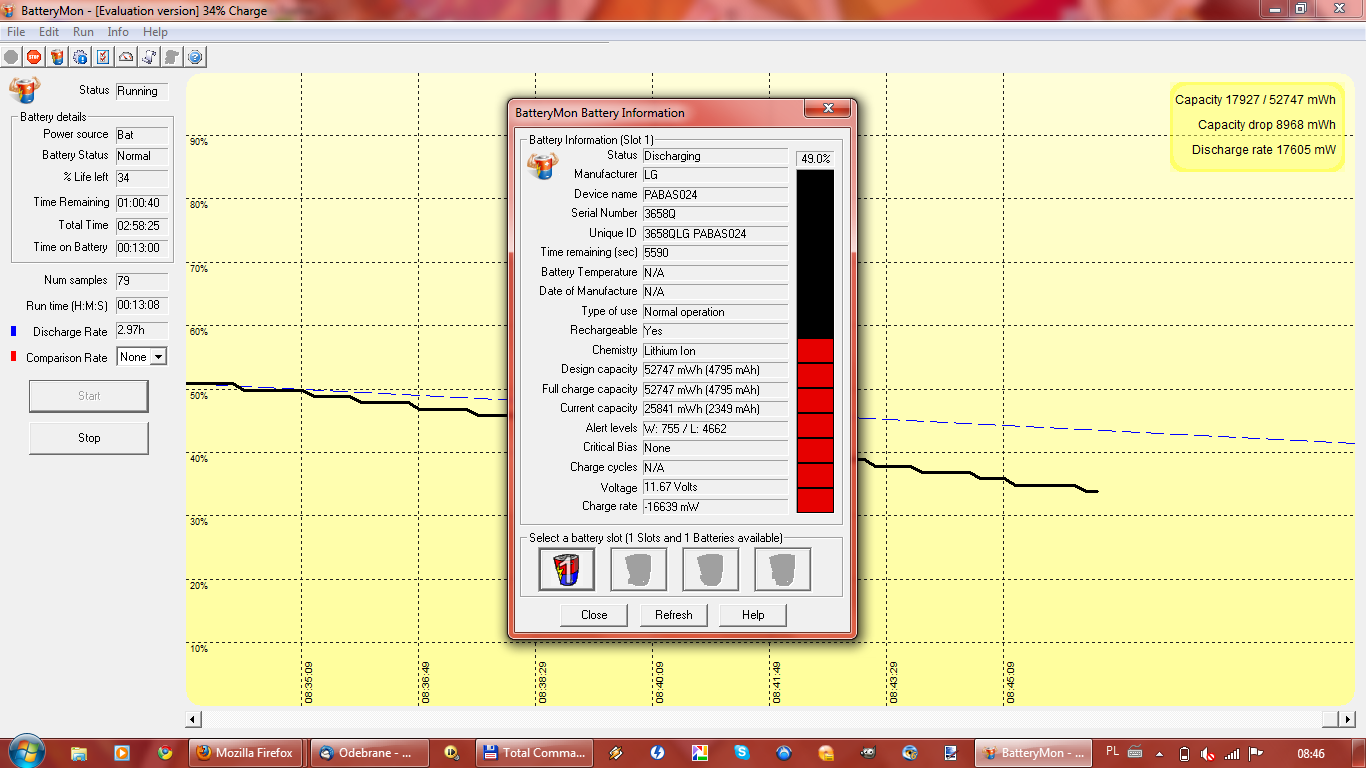Image resolution: width=1366 pixels, height=768 pixels.
Task: Click the Start button in the left panel
Action: tap(89, 396)
